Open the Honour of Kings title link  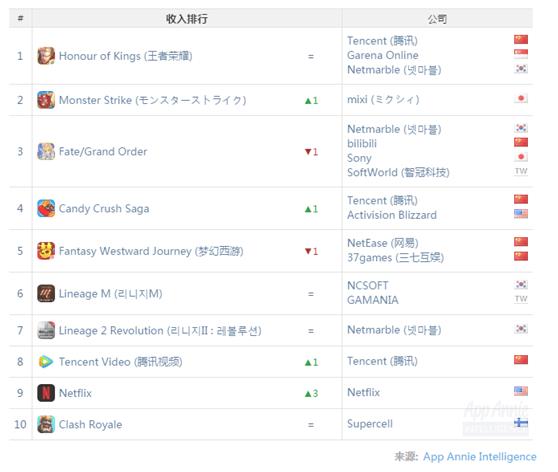coord(126,56)
